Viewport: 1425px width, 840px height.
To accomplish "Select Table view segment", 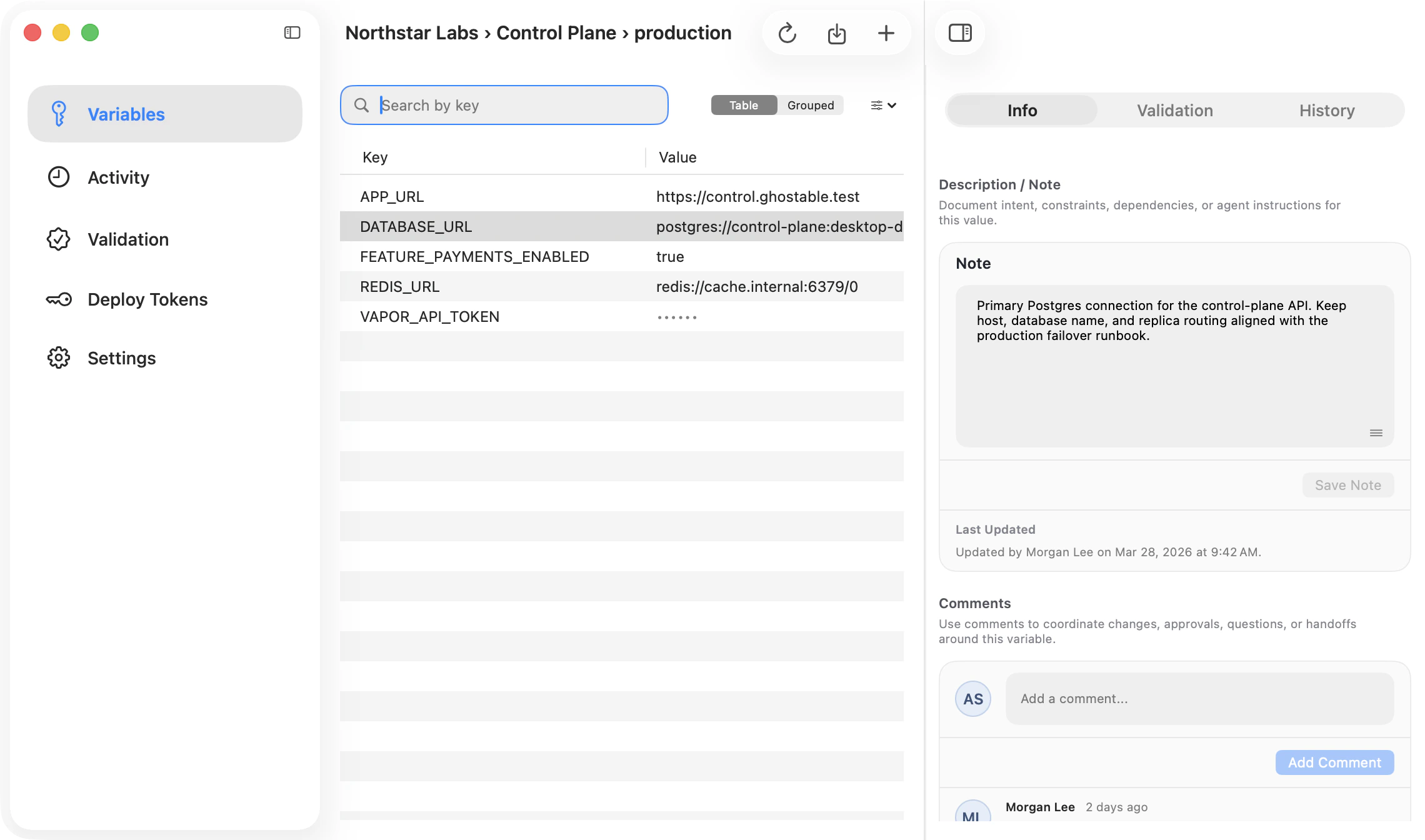I will point(743,105).
